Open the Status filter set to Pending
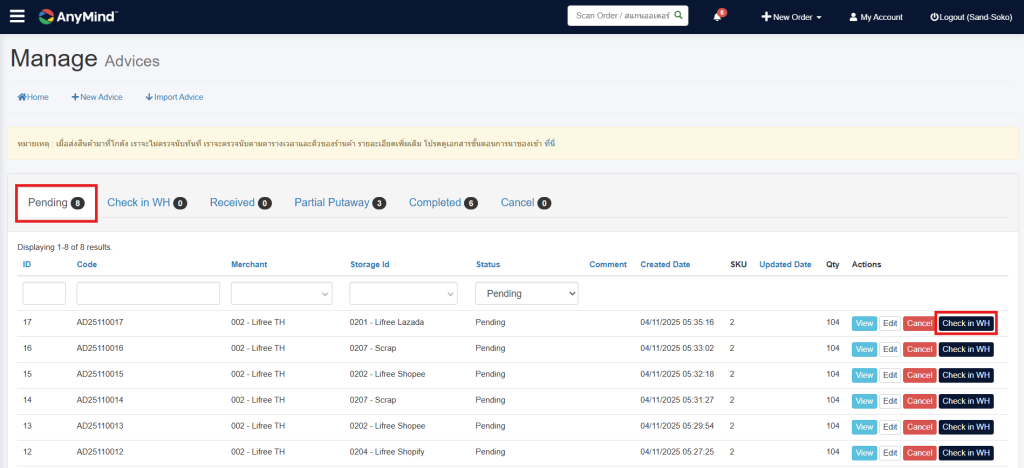The height and width of the screenshot is (468, 1024). 526,293
